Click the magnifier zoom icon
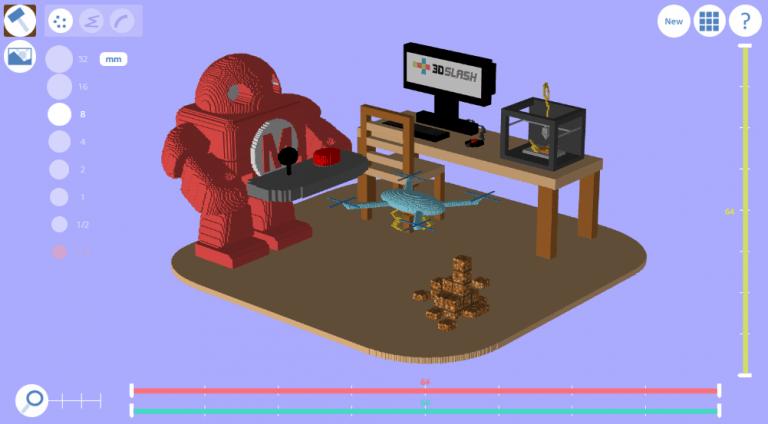 click(32, 400)
